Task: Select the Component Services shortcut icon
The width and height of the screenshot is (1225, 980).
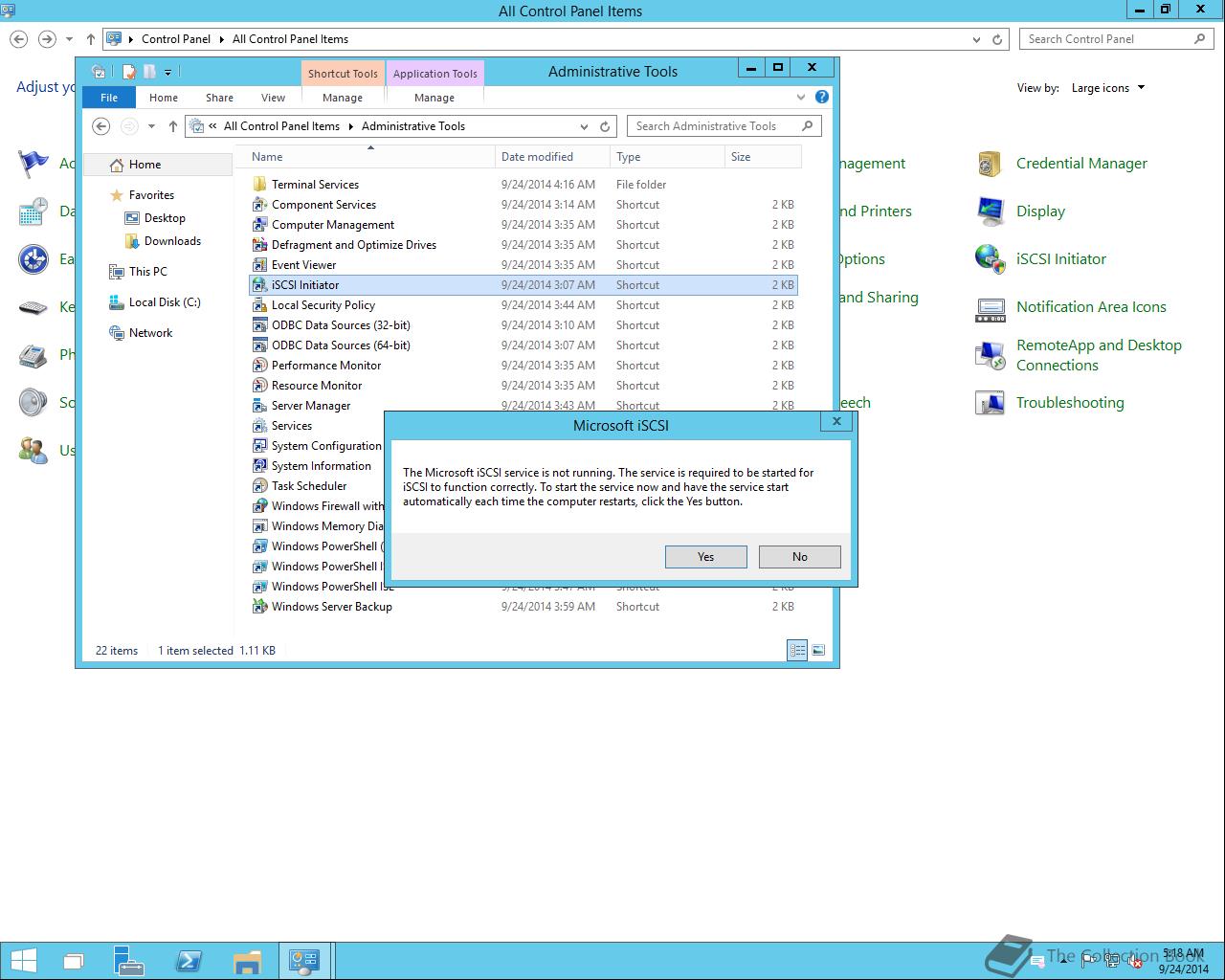Action: pos(259,205)
